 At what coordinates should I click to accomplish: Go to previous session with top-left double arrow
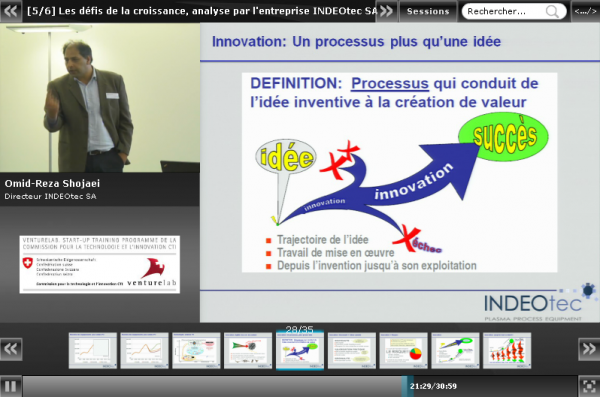[10, 11]
